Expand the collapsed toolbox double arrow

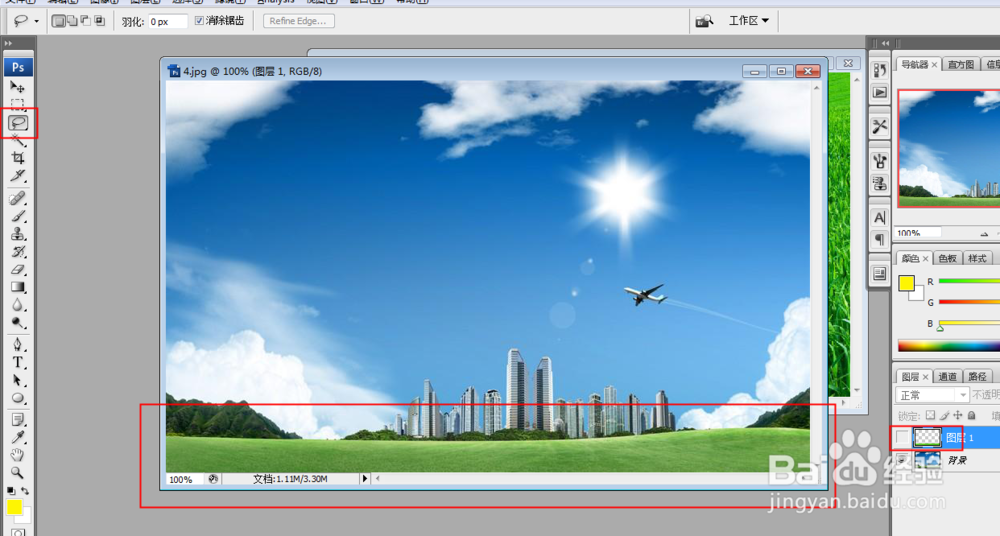pyautogui.click(x=8, y=43)
